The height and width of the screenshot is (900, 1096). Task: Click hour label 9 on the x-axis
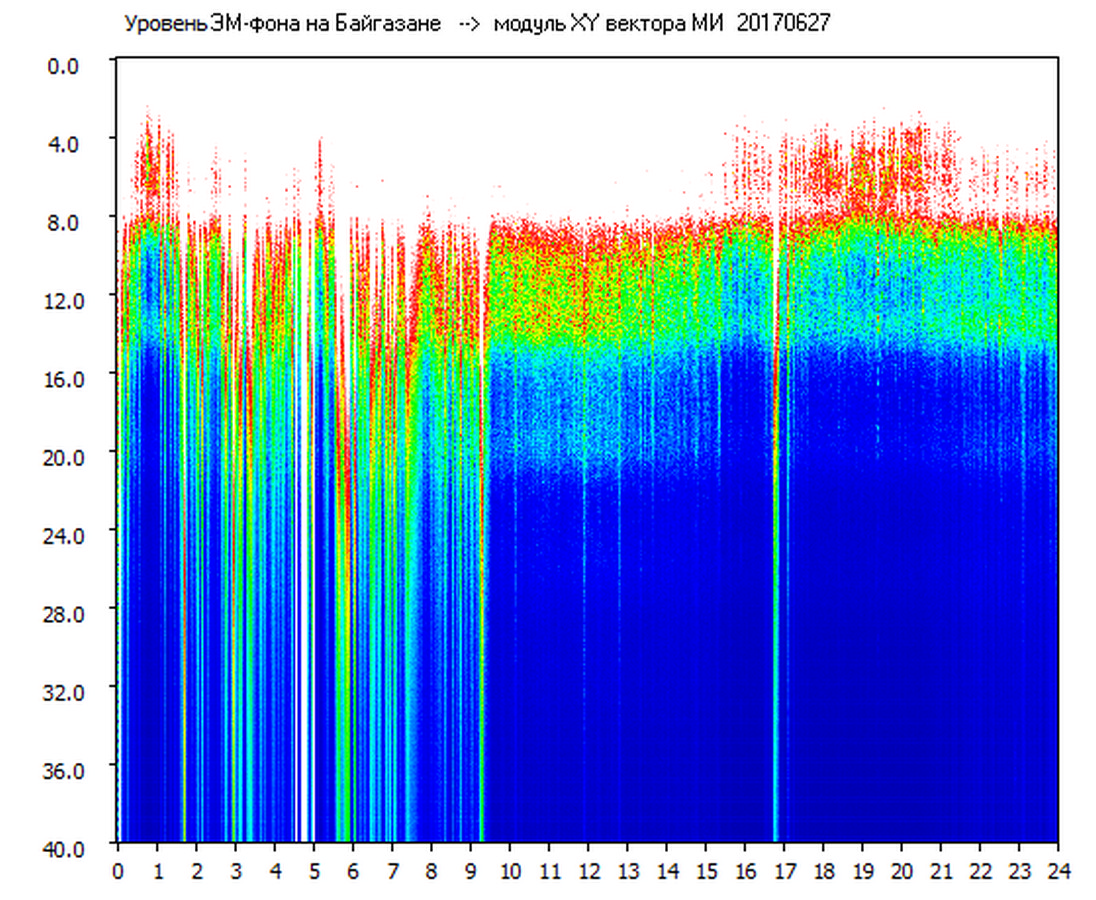[x=471, y=870]
